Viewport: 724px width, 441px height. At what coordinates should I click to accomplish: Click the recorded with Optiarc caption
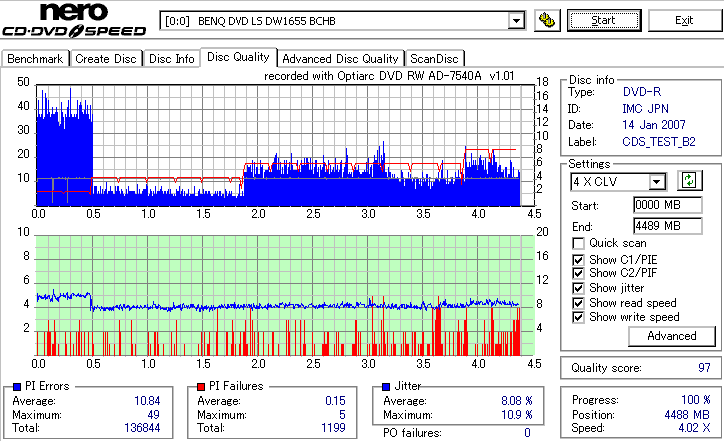389,76
